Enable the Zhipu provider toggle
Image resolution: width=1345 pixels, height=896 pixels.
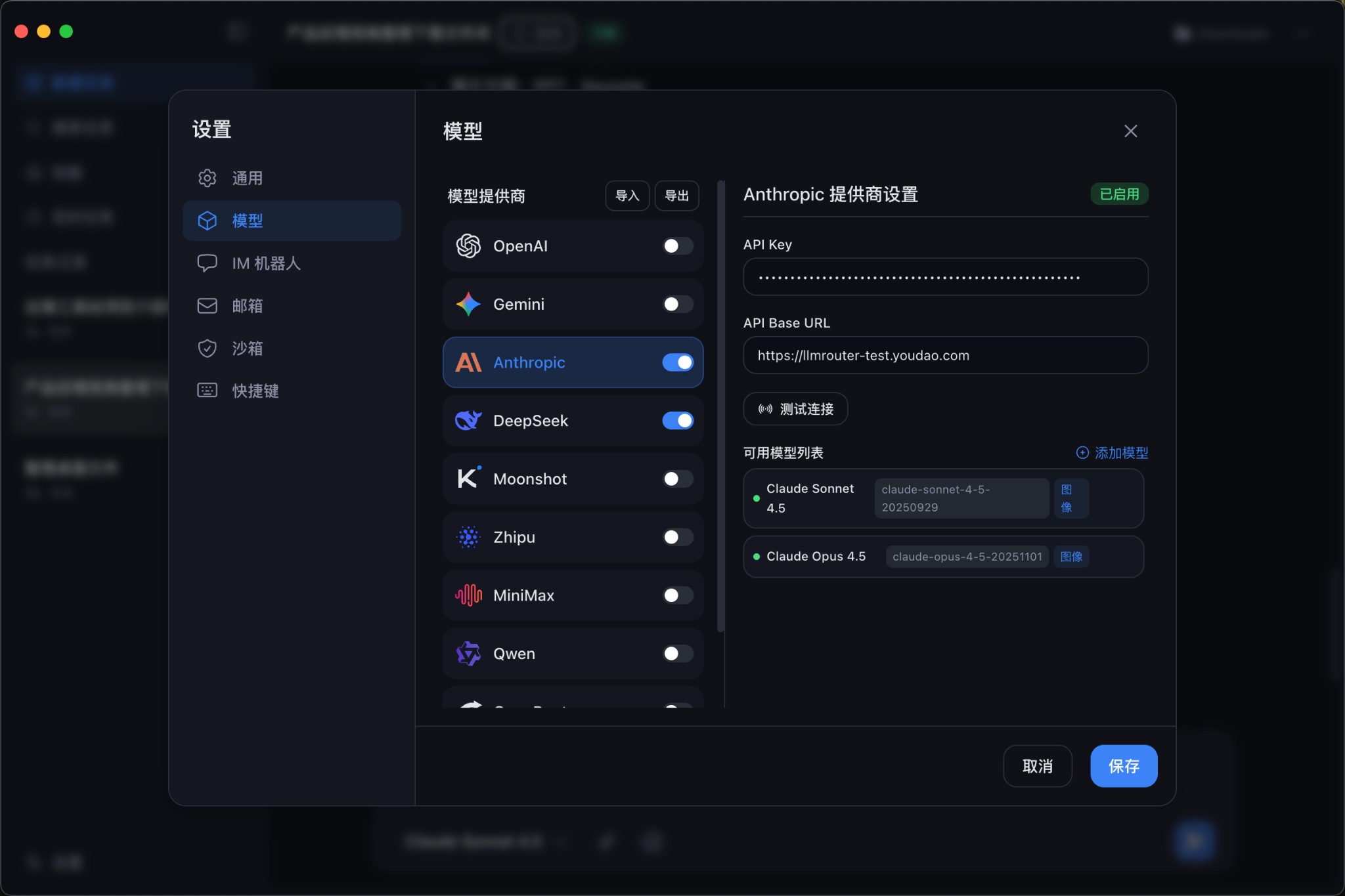[x=678, y=537]
